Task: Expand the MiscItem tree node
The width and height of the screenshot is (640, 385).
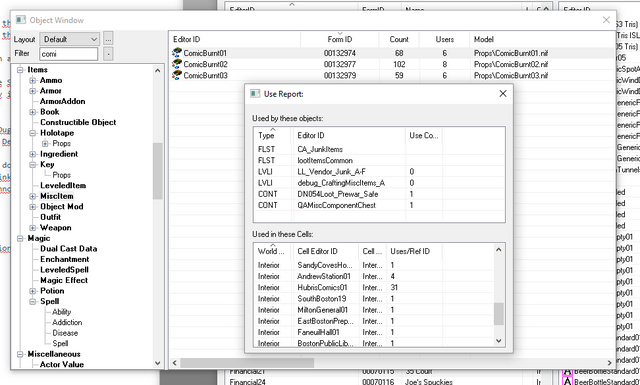Action: [33, 196]
